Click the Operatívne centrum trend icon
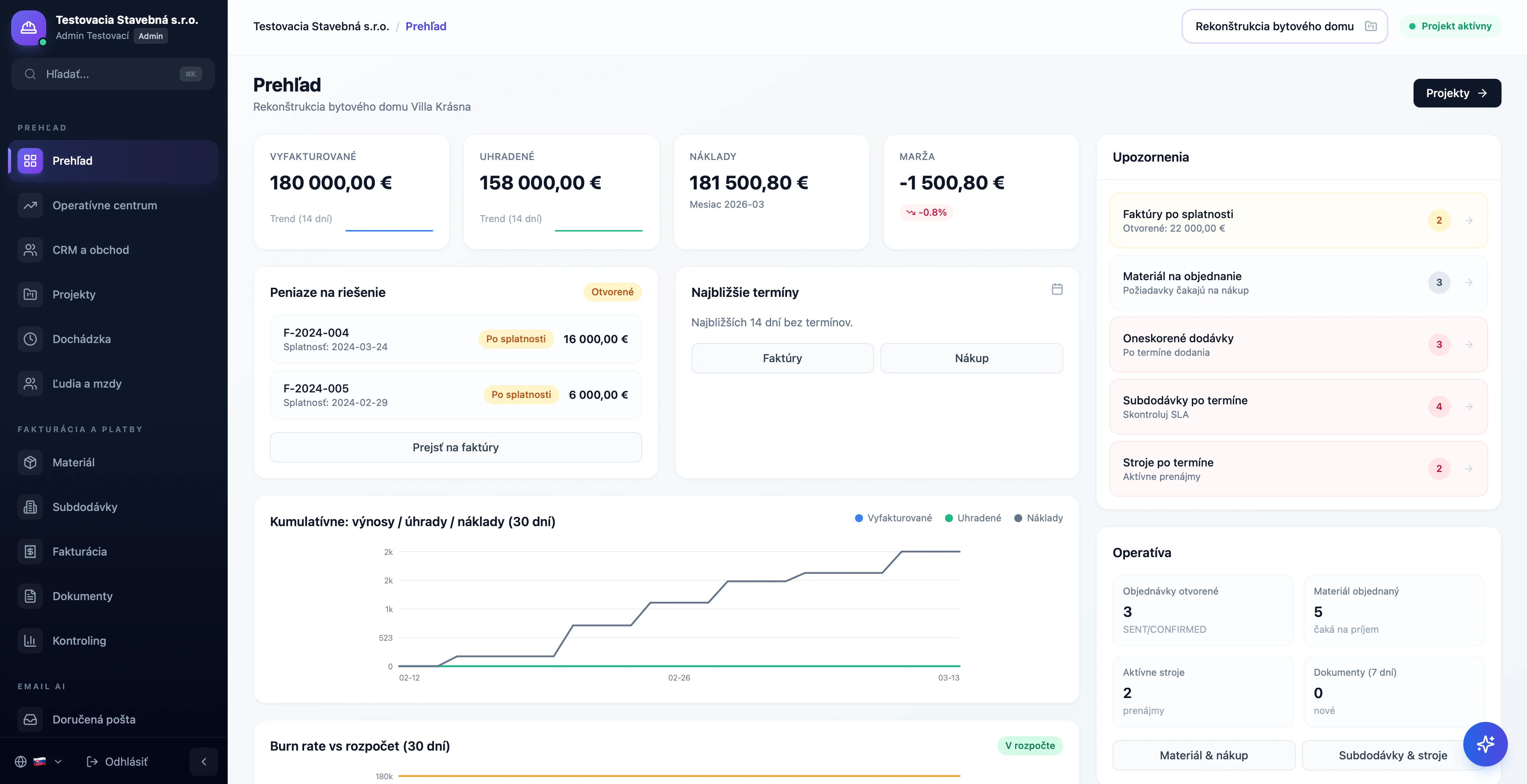Viewport: 1527px width, 784px height. tap(30, 205)
